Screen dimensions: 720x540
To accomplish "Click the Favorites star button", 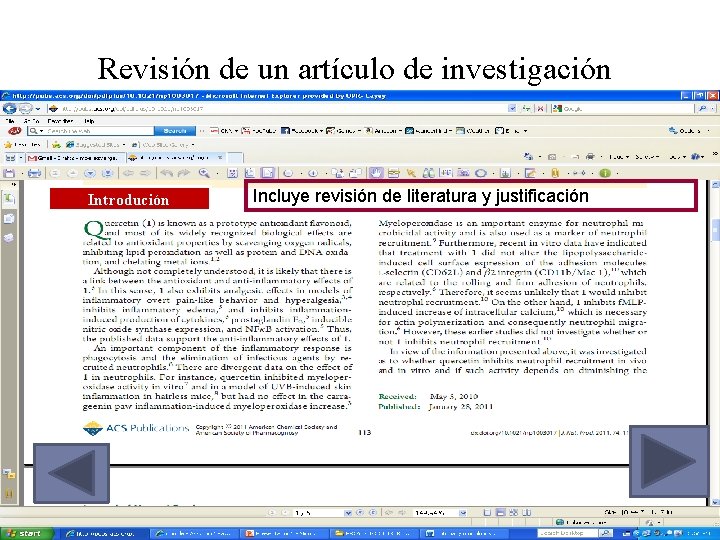I will [22, 144].
